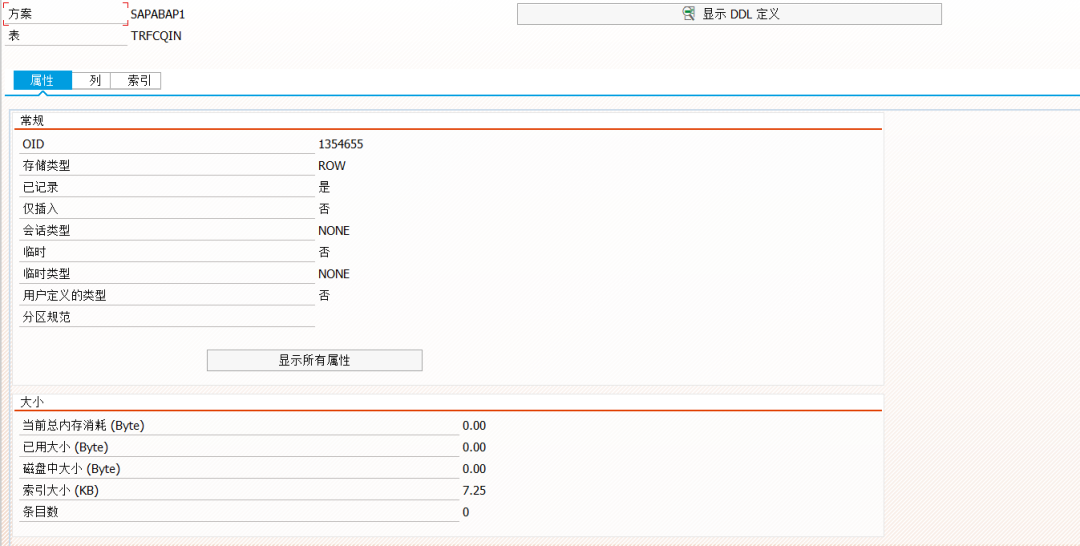1080x546 pixels.
Task: Select 仅插入 value 否
Action: click(x=324, y=209)
